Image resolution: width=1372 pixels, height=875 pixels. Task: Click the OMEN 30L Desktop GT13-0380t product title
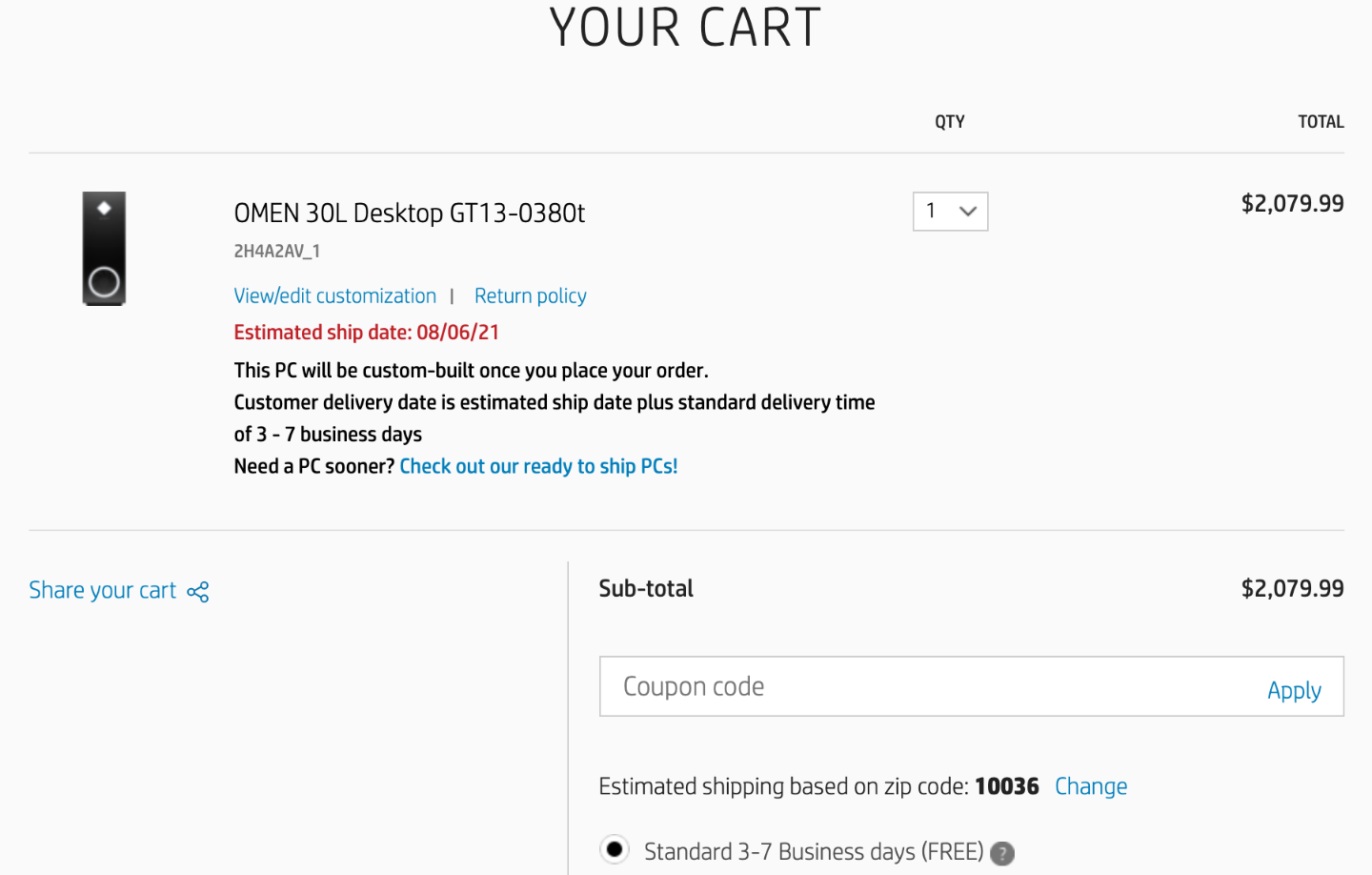(410, 213)
